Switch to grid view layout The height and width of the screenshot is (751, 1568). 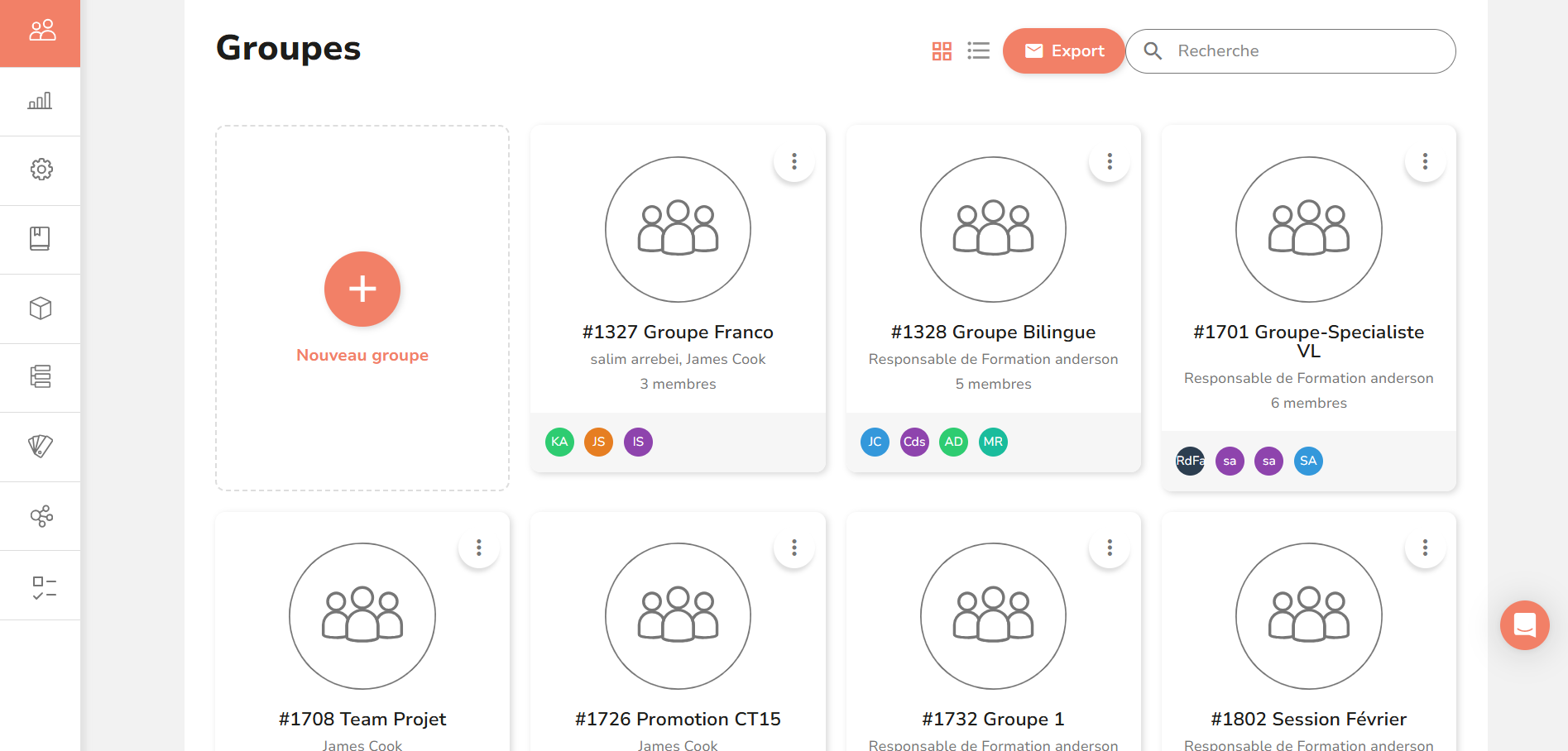[941, 50]
